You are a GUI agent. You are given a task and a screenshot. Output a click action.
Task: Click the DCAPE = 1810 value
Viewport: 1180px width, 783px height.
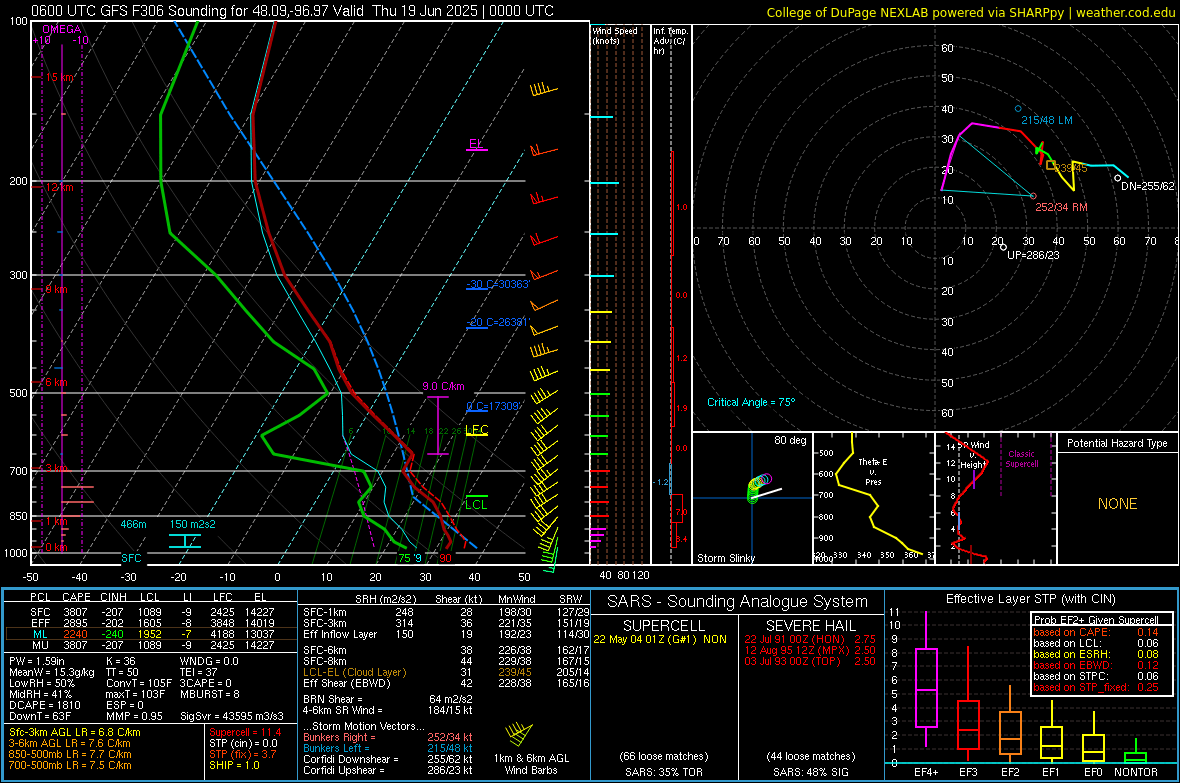point(45,705)
